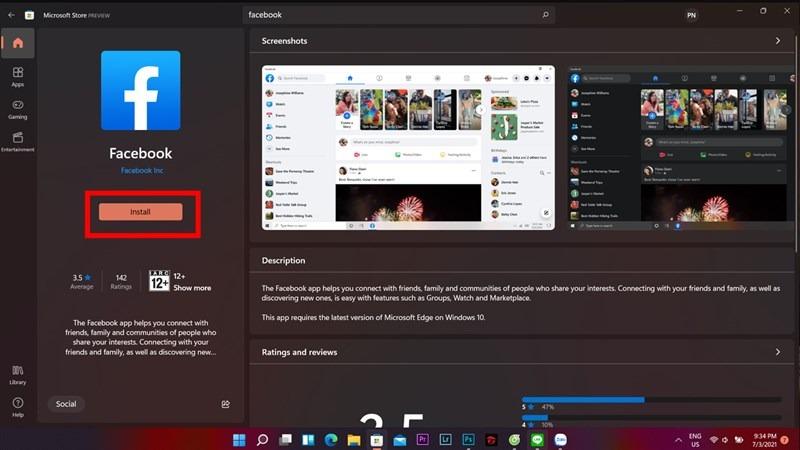This screenshot has height=450, width=800.
Task: Click the search box containing facebook
Action: click(398, 15)
